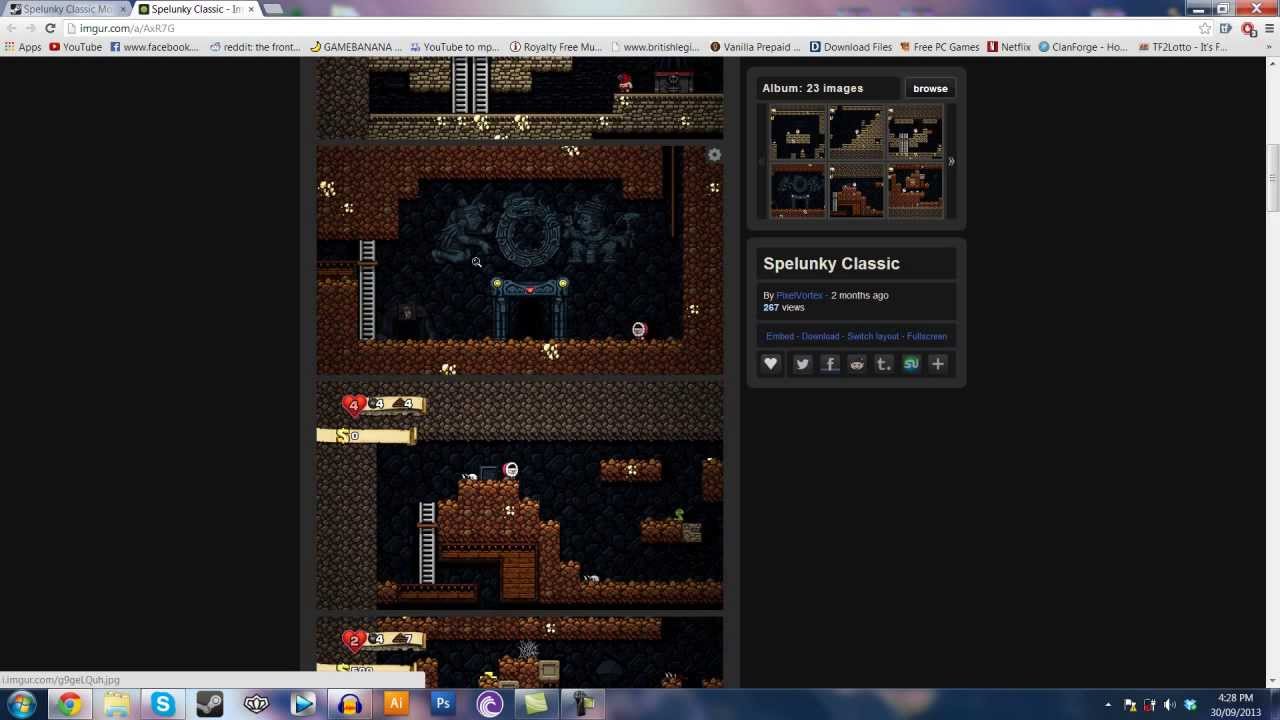Viewport: 1280px width, 720px height.
Task: Bookmark this page with the star
Action: 1205,28
